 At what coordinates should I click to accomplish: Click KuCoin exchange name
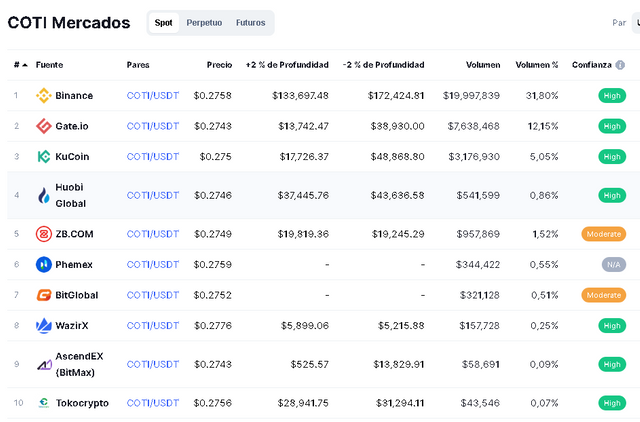pyautogui.click(x=72, y=157)
